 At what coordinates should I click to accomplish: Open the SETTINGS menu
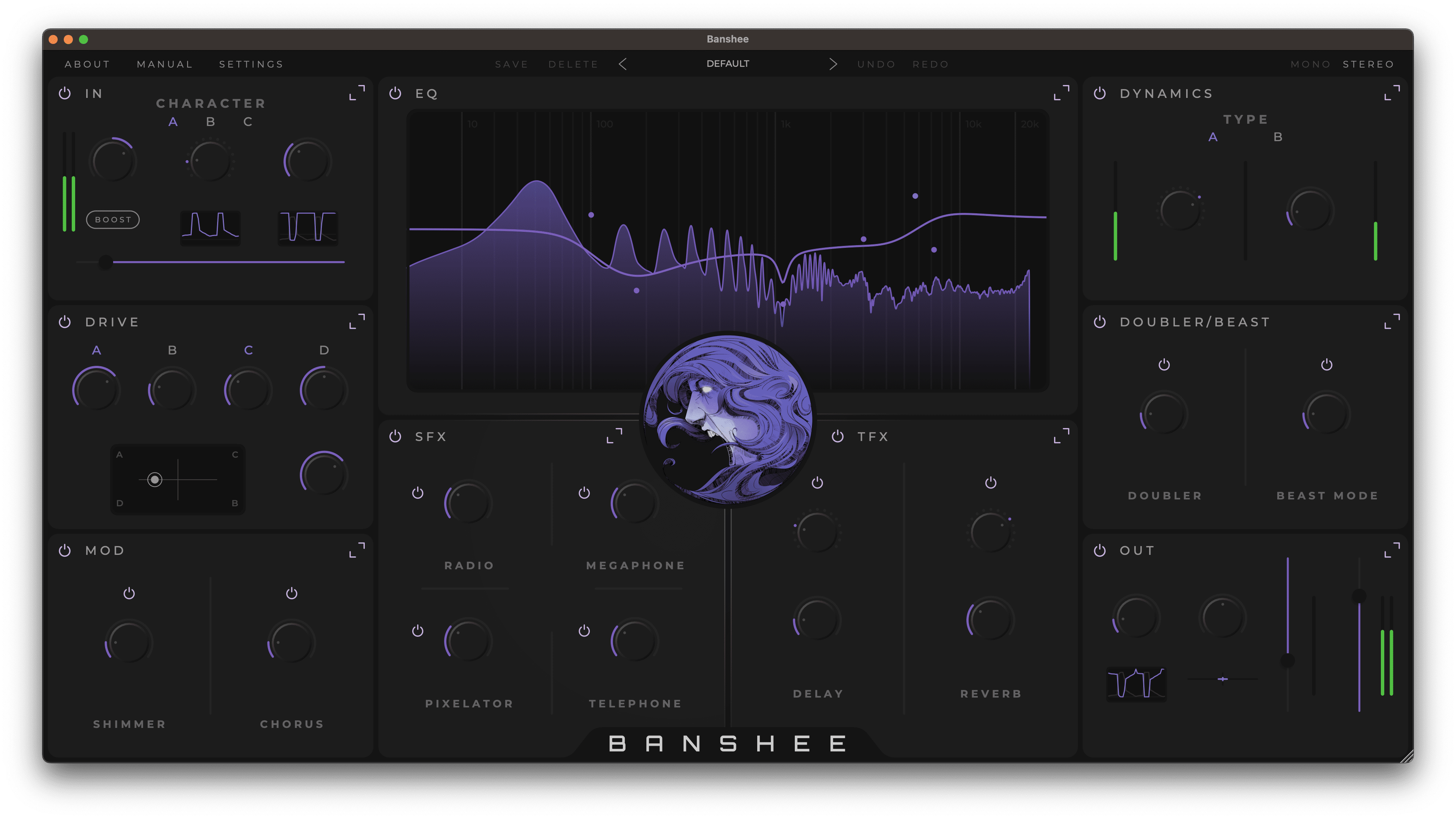pyautogui.click(x=251, y=65)
